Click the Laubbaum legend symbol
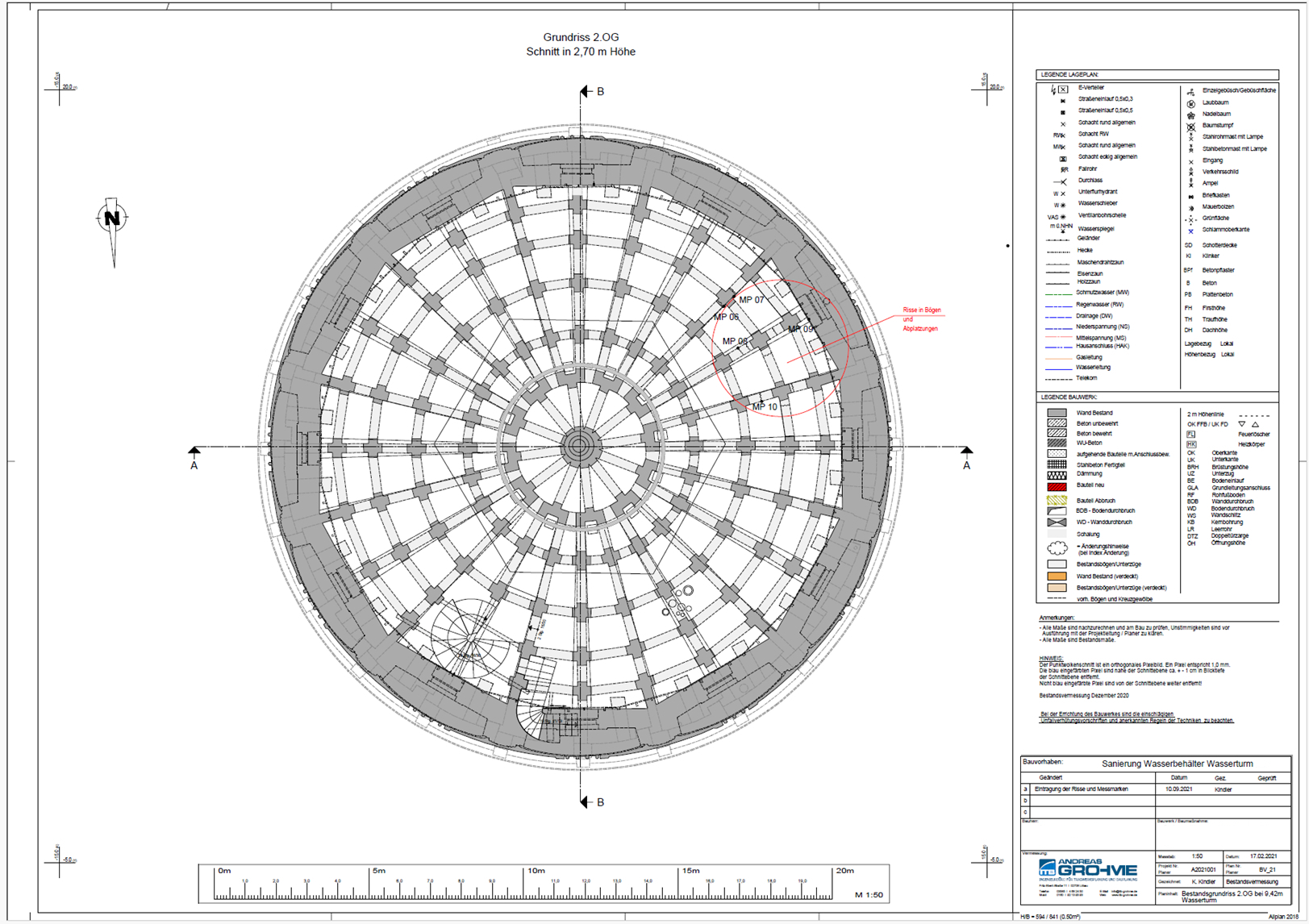Screen dimensions: 1309x924 tap(1190, 103)
